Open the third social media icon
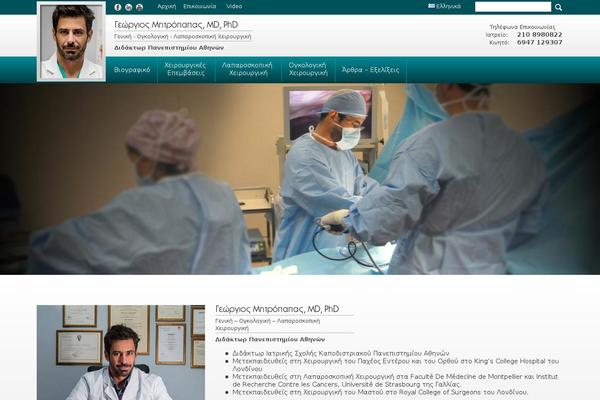This screenshot has width=600, height=400. point(139,7)
